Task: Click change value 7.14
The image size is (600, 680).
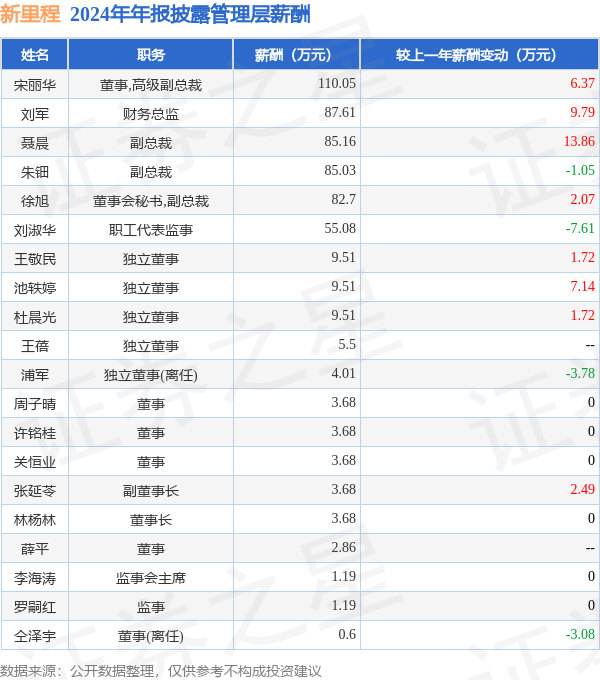Action: pyautogui.click(x=582, y=287)
